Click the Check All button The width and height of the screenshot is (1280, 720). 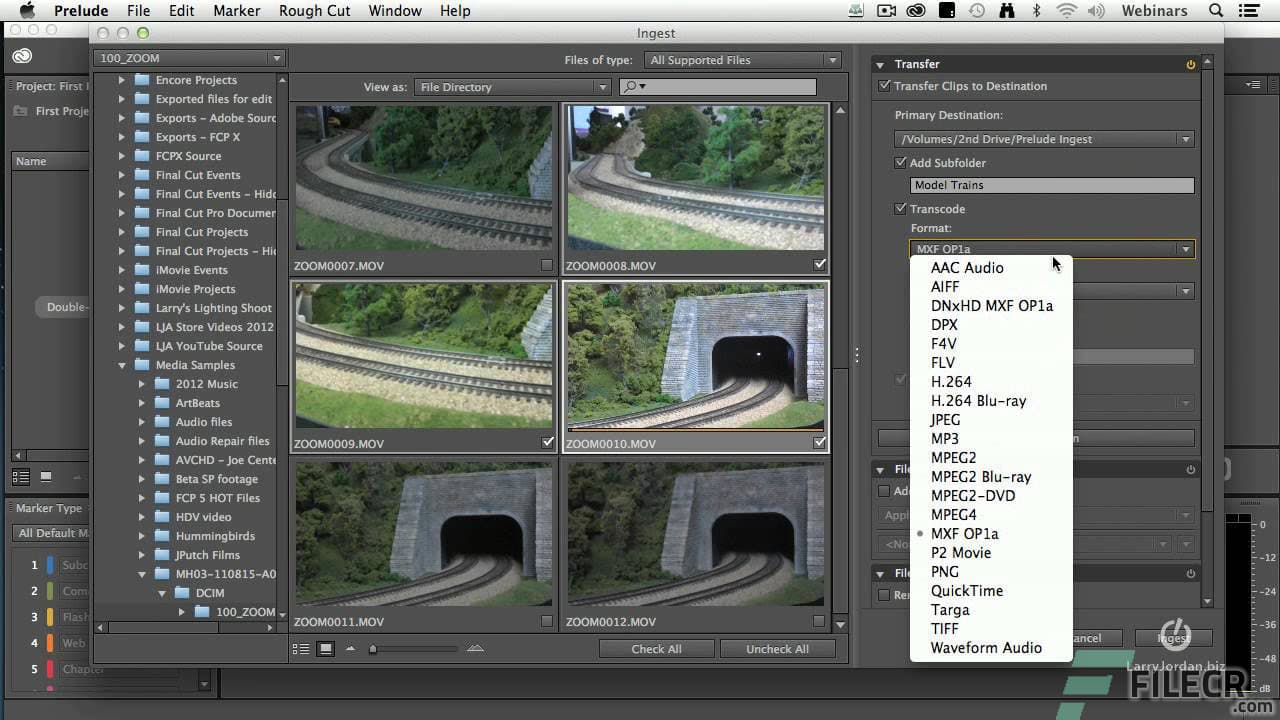coord(656,648)
